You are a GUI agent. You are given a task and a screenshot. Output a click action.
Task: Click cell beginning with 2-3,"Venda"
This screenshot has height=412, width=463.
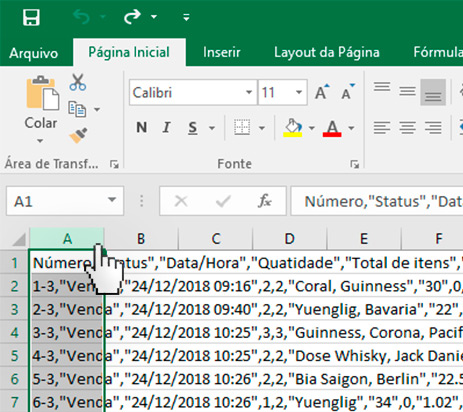point(67,309)
